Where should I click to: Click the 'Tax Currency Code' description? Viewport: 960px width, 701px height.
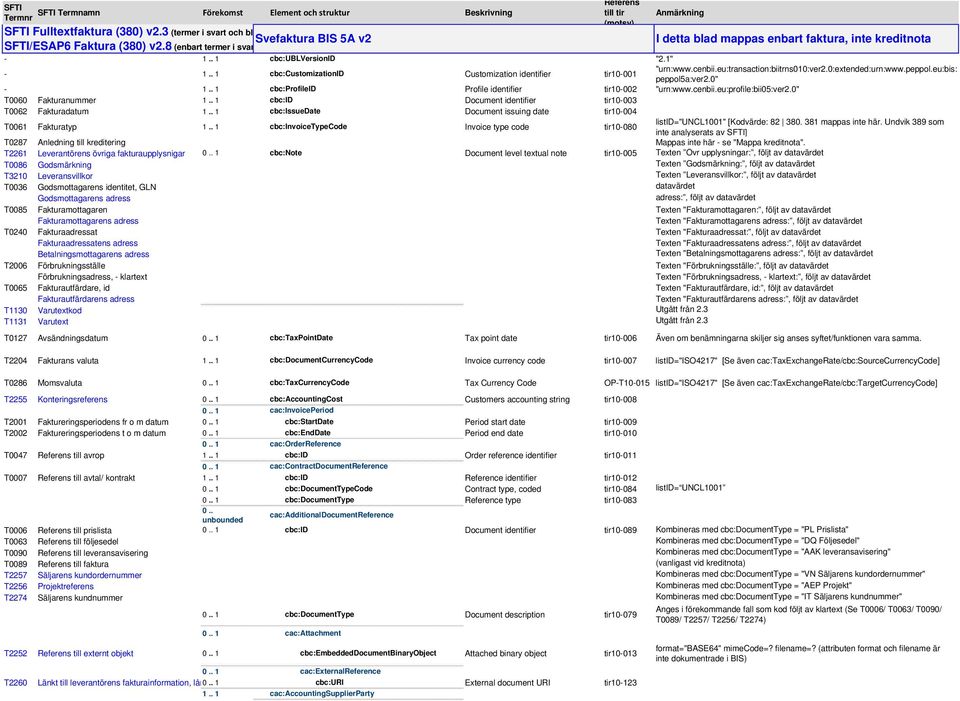pyautogui.click(x=500, y=383)
